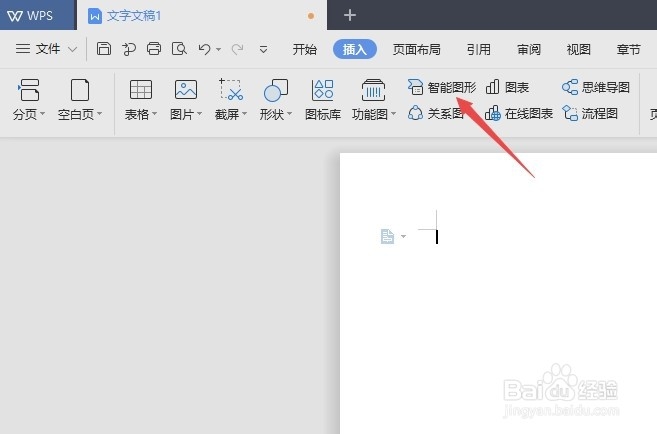Expand the 分页 dropdown arrow
Screen dimensions: 657x434
(x=42, y=114)
